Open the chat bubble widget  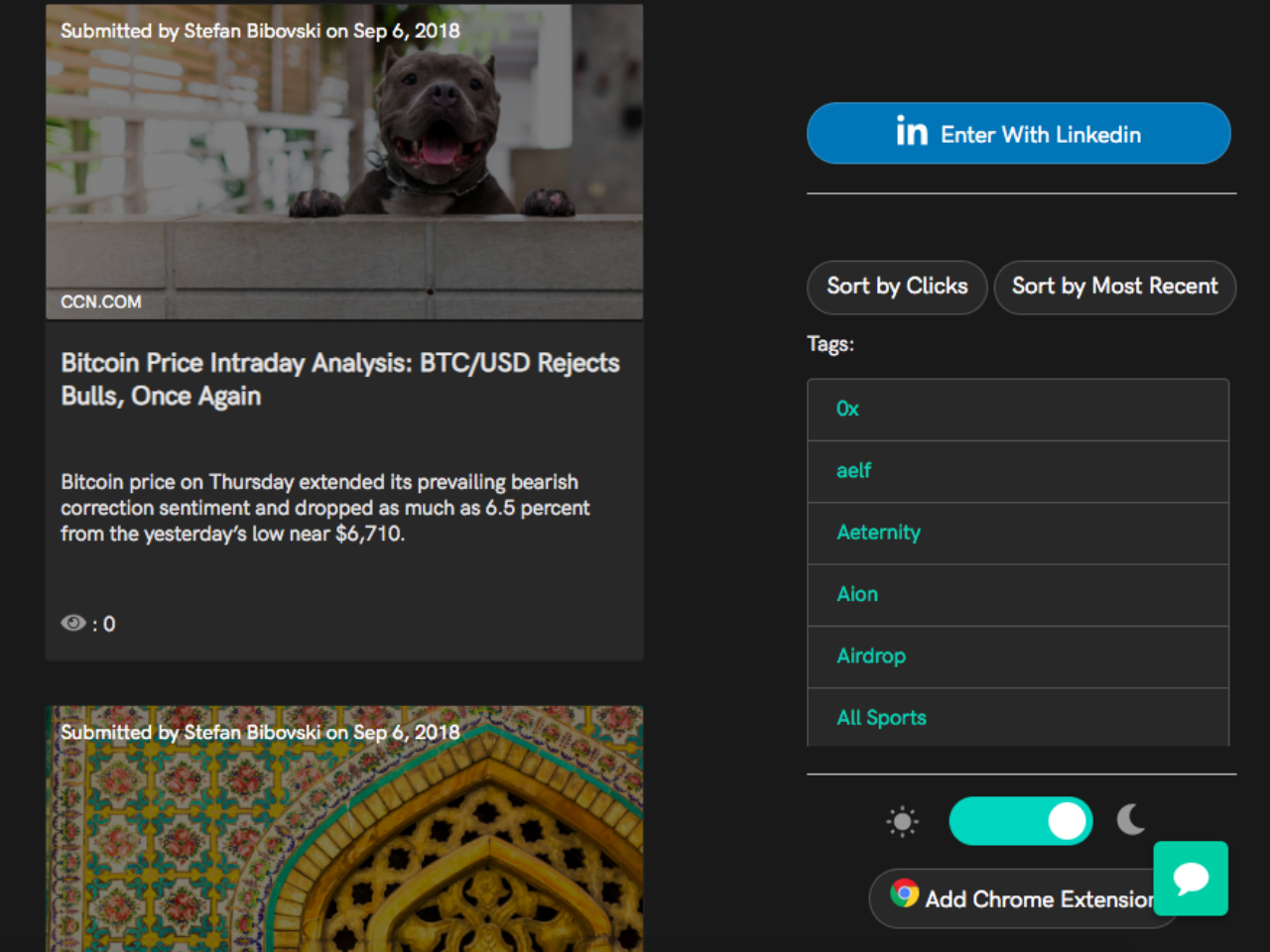click(x=1191, y=879)
